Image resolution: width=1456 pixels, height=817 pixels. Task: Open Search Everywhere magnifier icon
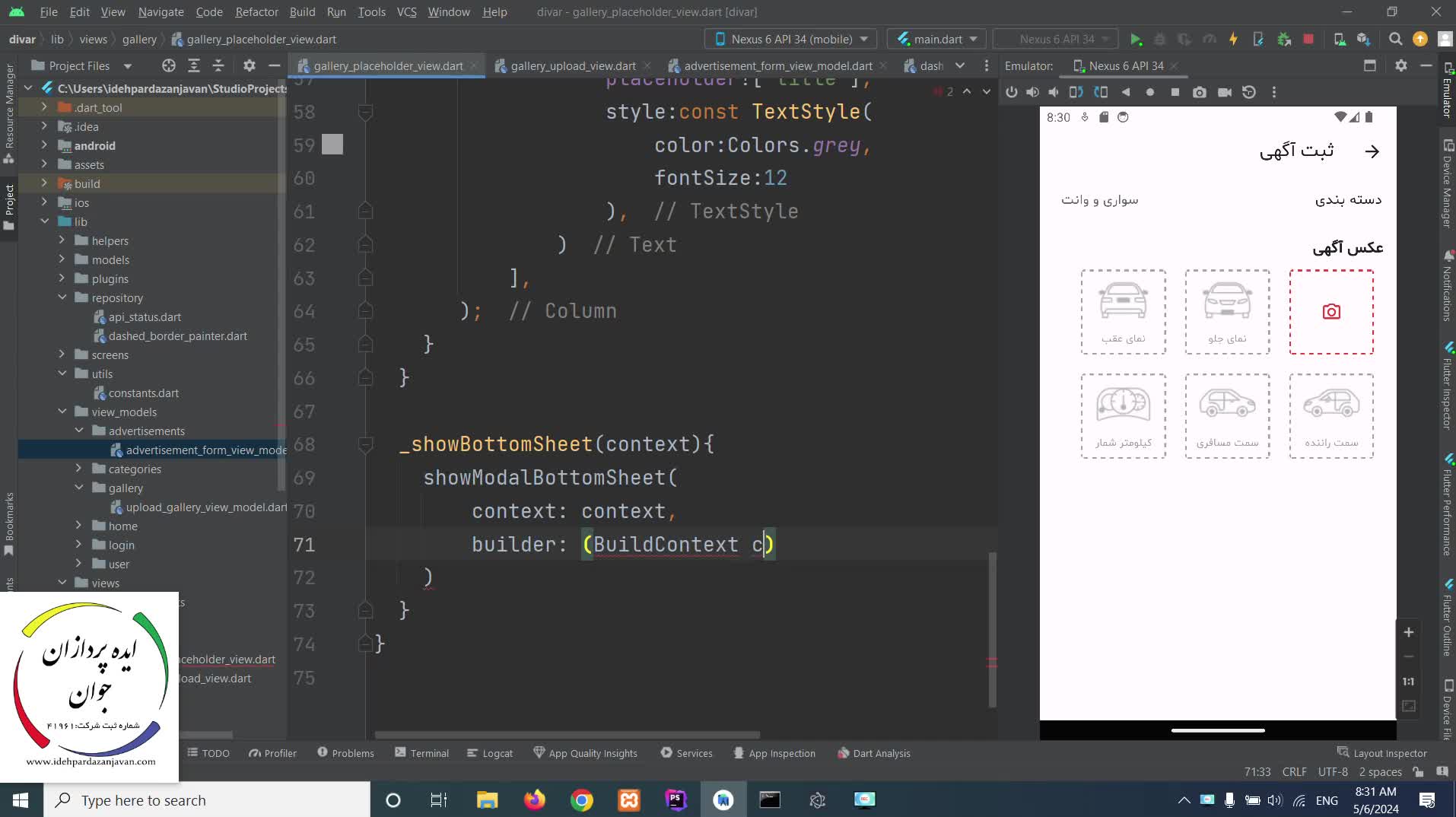(x=1395, y=40)
